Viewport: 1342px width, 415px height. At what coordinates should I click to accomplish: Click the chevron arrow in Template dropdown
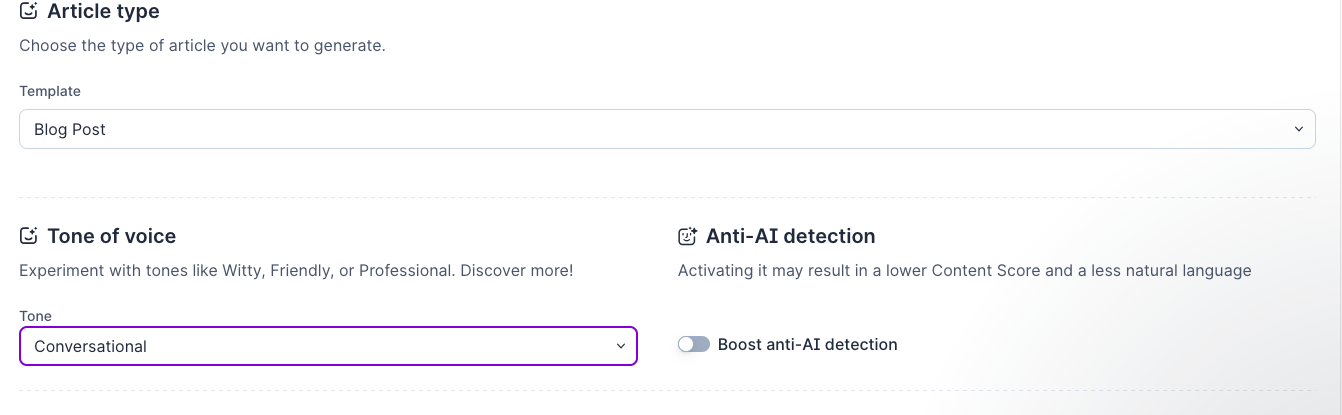(x=1298, y=129)
